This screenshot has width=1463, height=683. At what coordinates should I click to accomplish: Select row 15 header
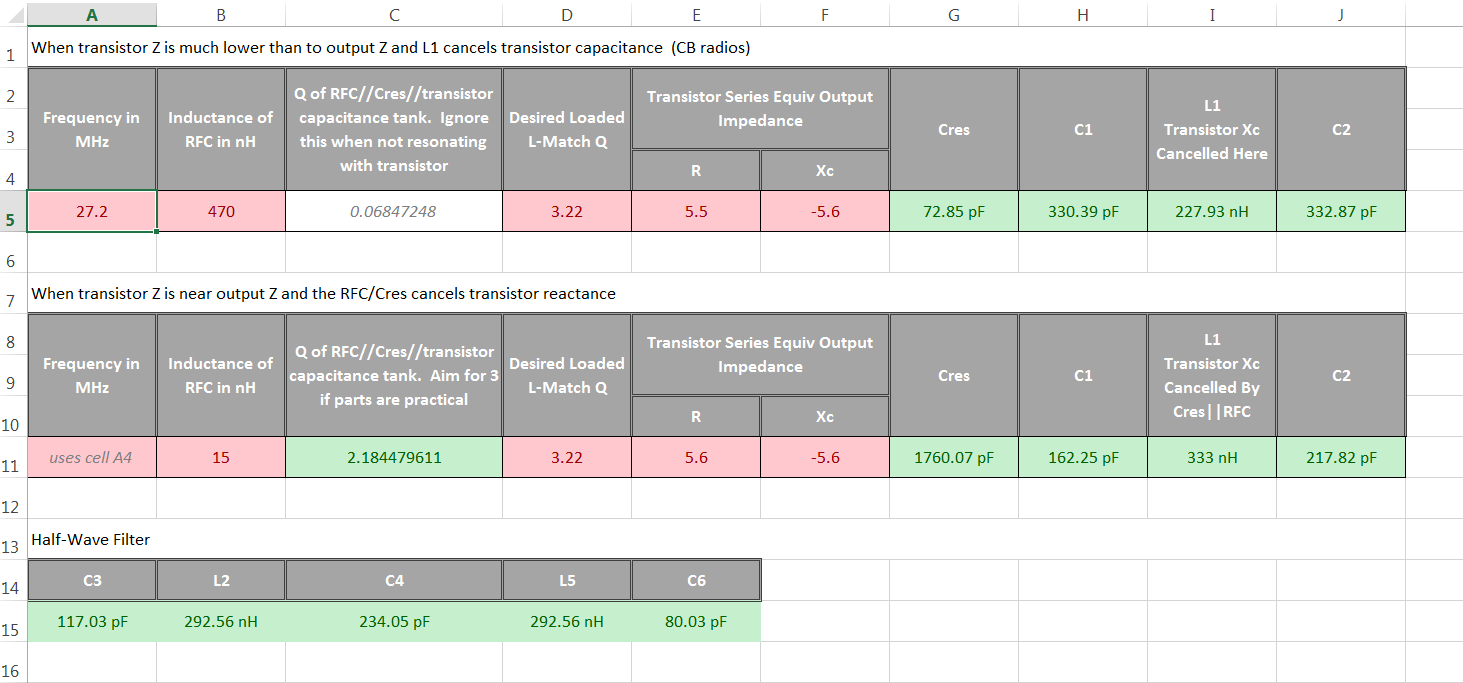(x=11, y=621)
